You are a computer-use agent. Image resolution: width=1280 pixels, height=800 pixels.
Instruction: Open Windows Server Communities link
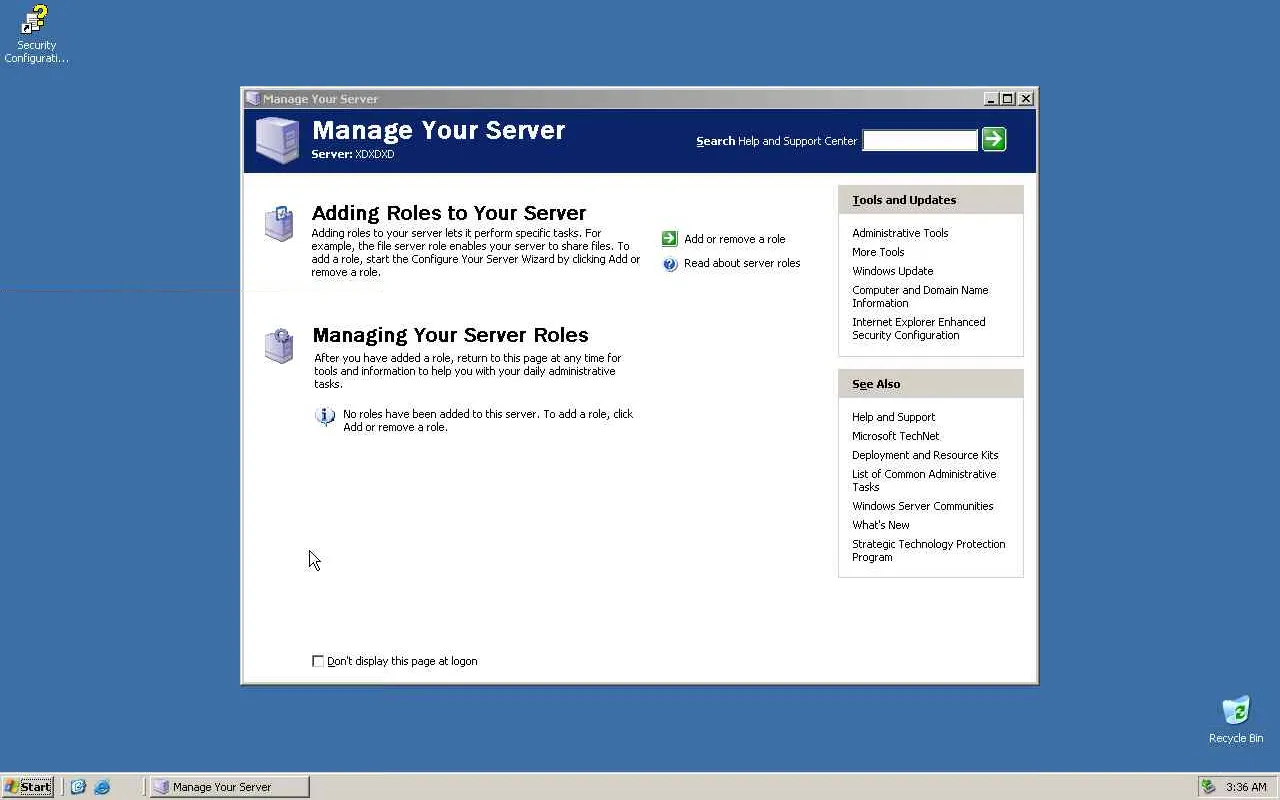click(923, 506)
